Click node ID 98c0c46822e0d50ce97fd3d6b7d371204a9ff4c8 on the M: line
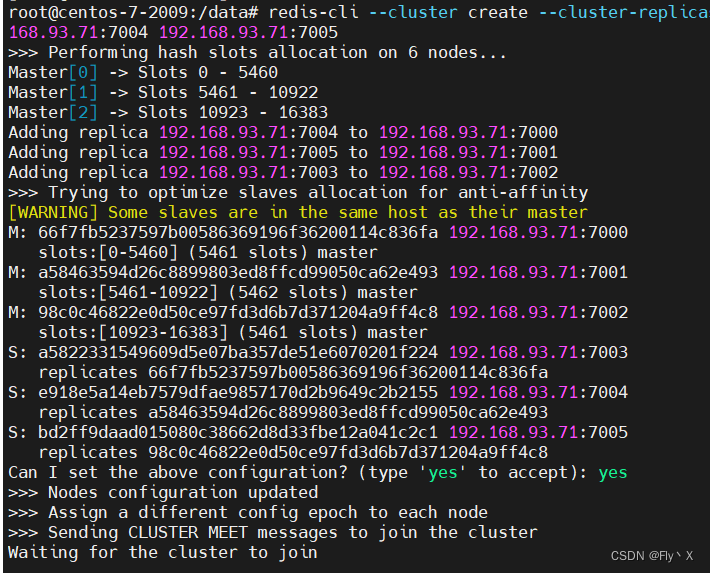Image resolution: width=710 pixels, height=573 pixels. tap(238, 312)
